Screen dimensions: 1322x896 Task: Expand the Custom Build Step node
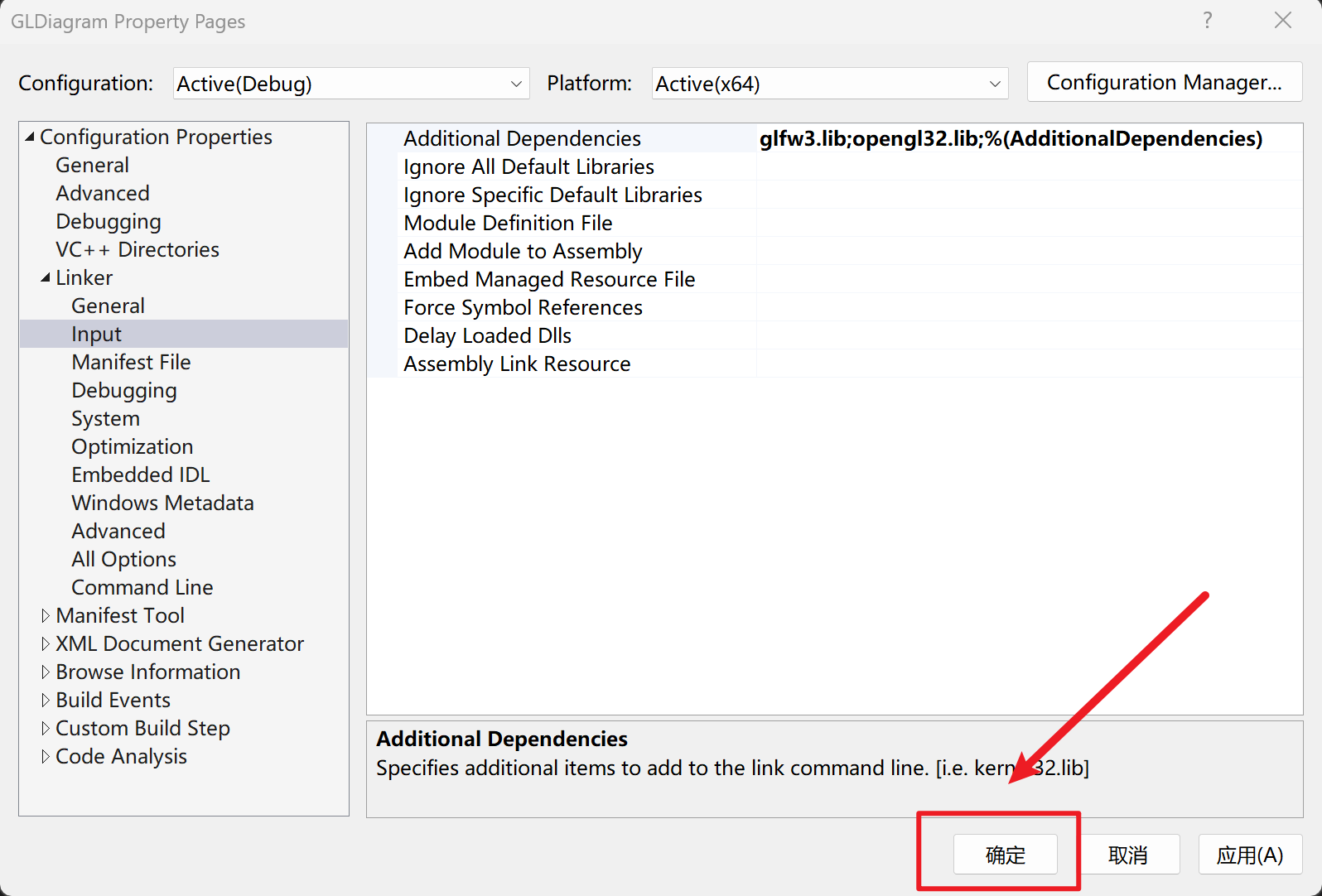point(46,729)
